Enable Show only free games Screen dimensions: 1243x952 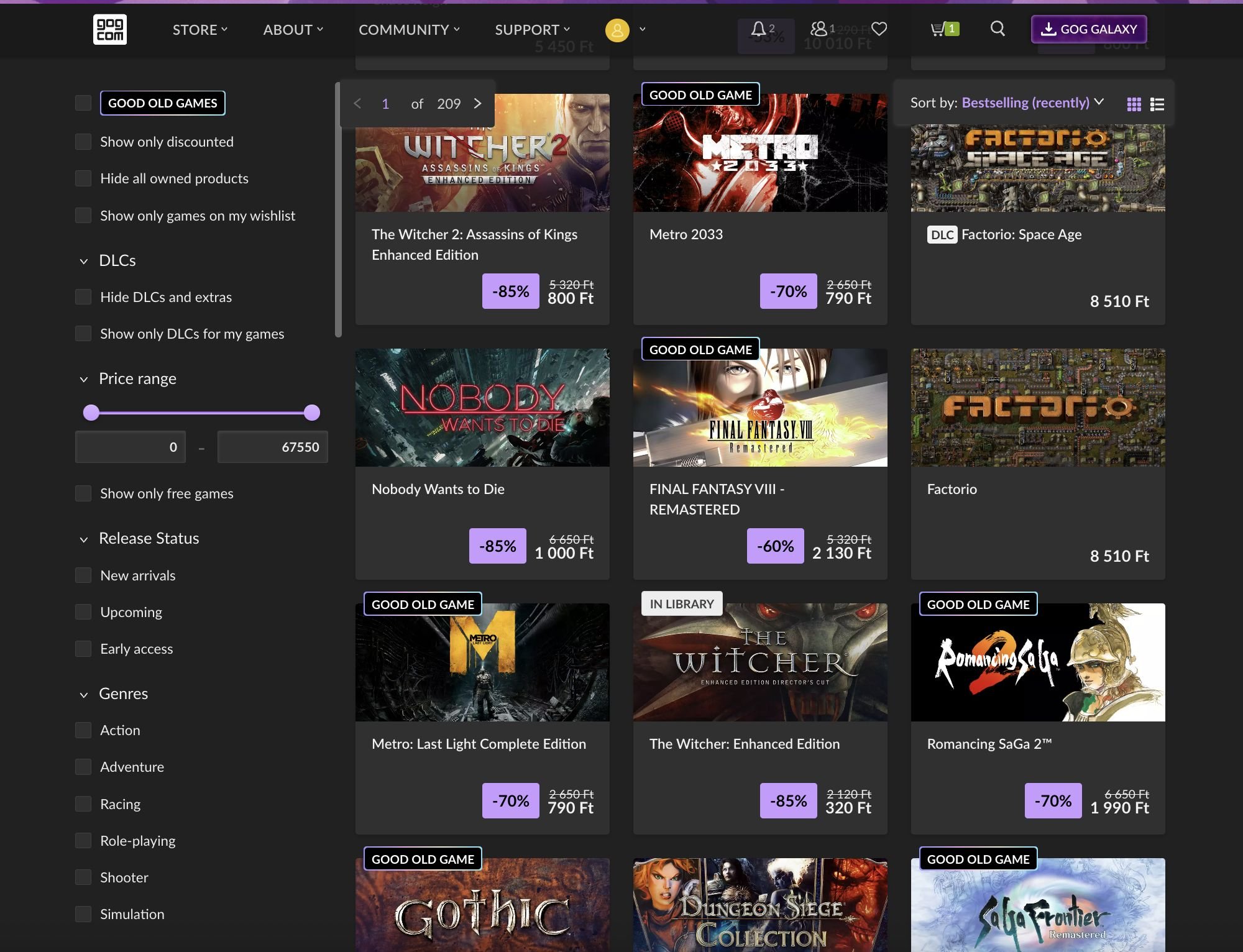(83, 493)
